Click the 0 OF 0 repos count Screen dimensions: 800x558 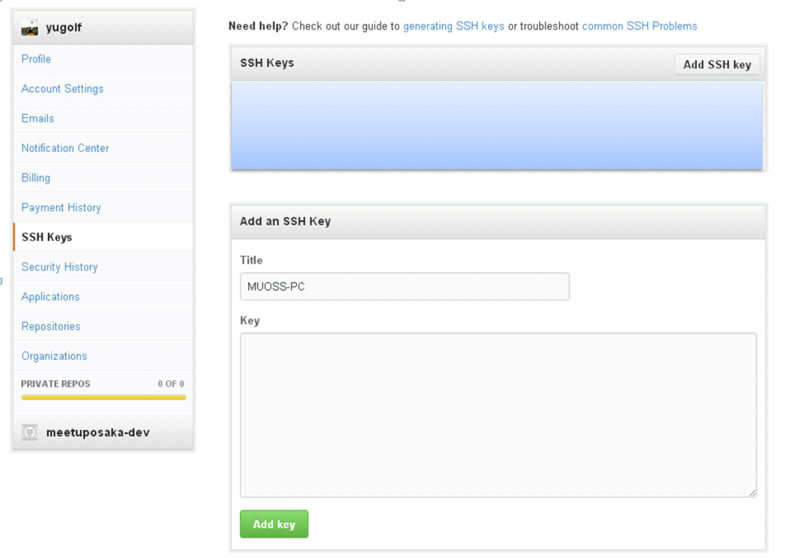pyautogui.click(x=171, y=384)
